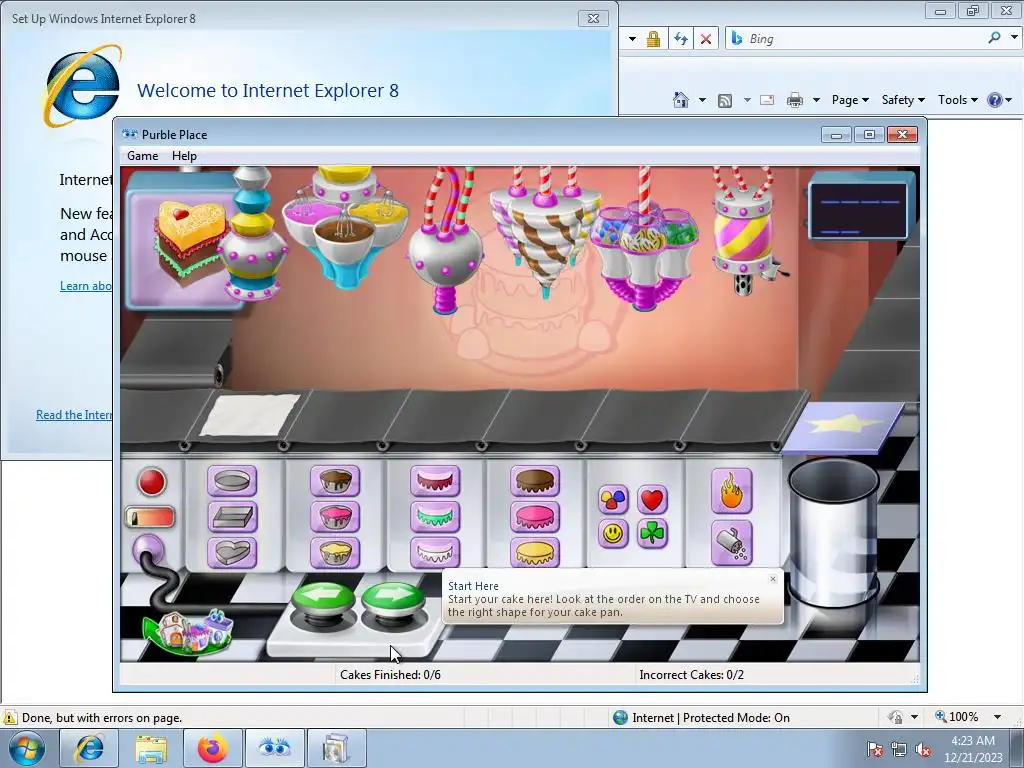This screenshot has height=768, width=1024.
Task: Click the flame torch button
Action: pos(731,491)
